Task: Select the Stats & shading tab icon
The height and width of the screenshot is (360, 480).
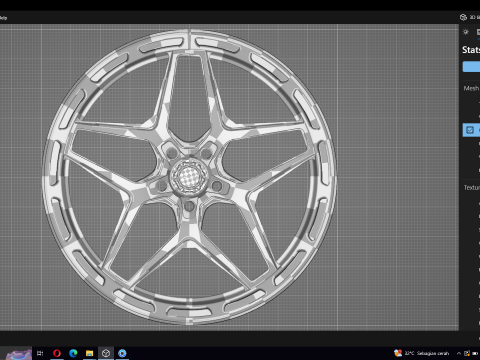Action: click(x=478, y=32)
